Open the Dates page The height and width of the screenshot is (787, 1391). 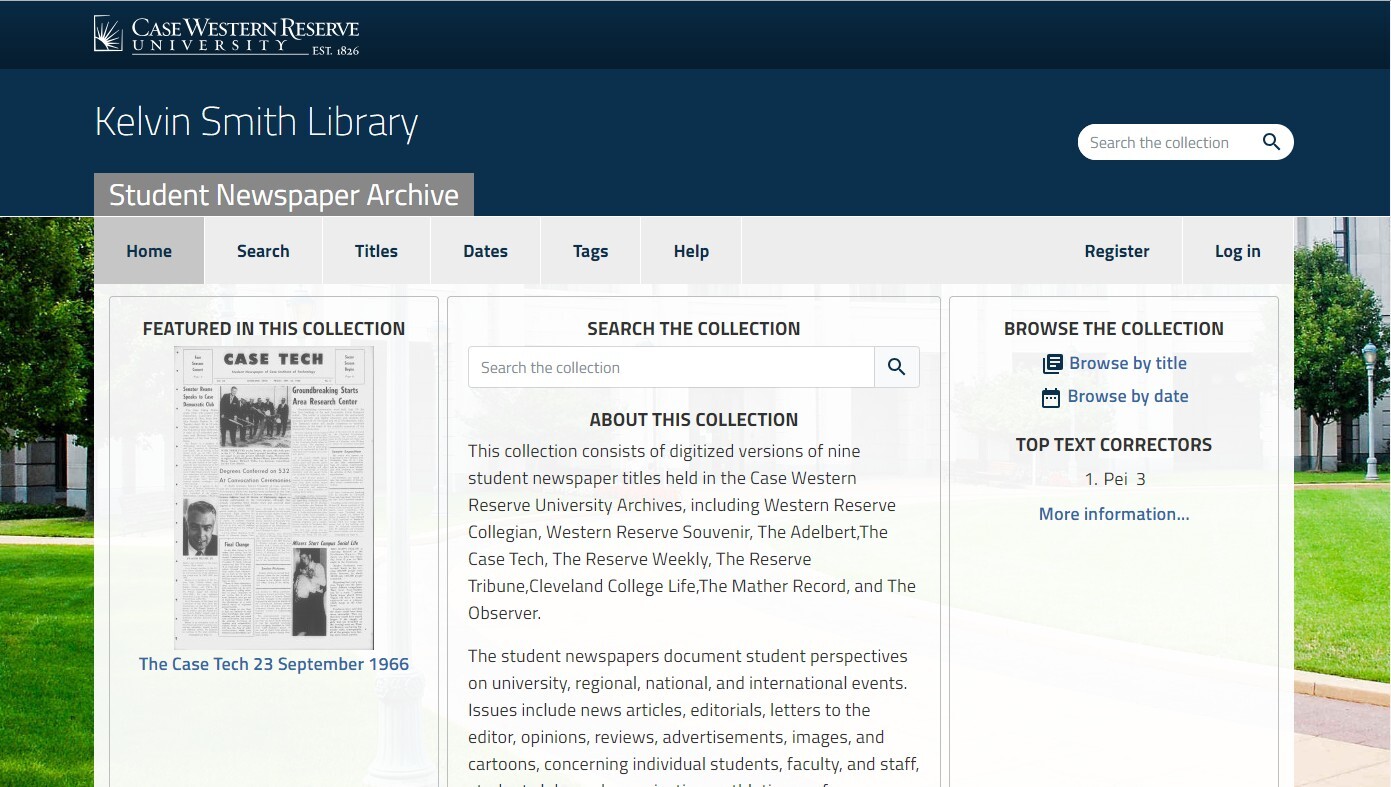[x=485, y=251]
